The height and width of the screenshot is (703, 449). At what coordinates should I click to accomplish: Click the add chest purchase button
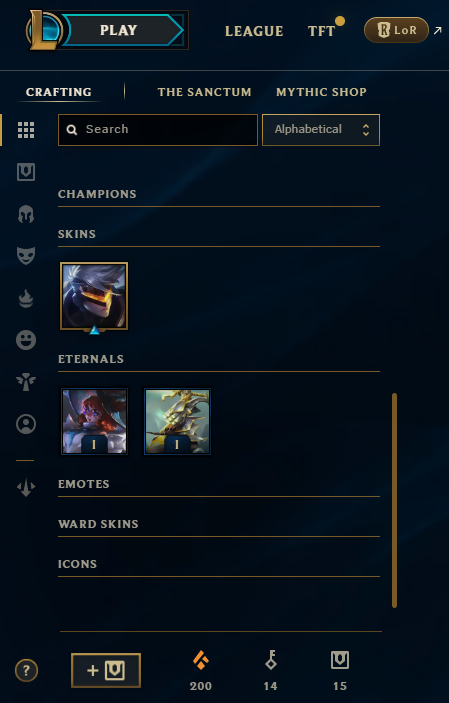[106, 670]
